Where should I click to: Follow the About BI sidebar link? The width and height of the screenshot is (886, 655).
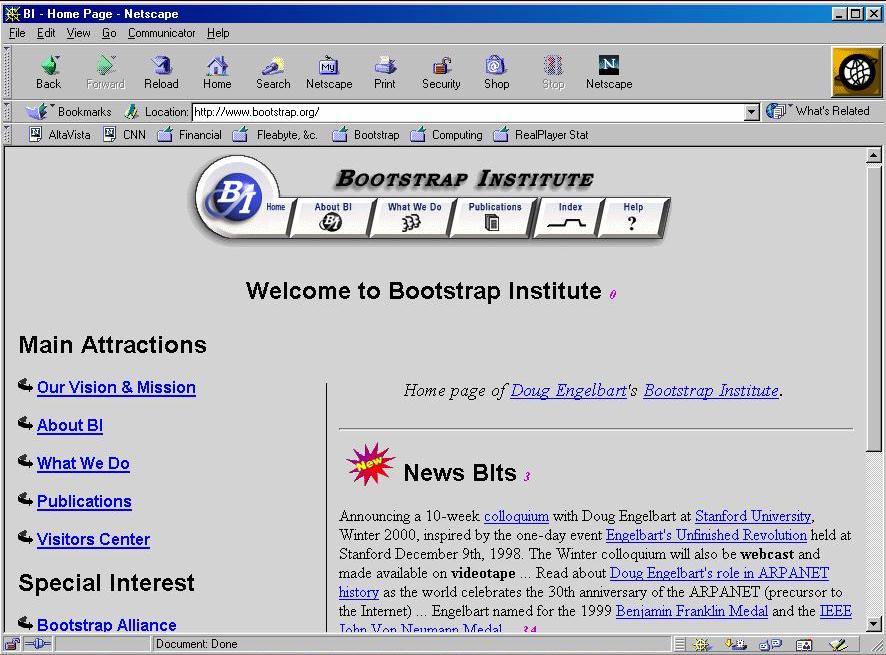tap(70, 426)
